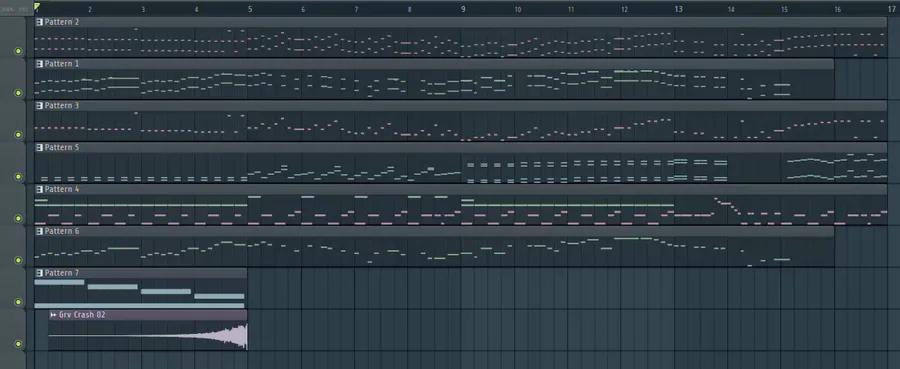Image resolution: width=900 pixels, height=369 pixels.
Task: Open the Pattern 6 clip menu icon
Action: tap(40, 231)
